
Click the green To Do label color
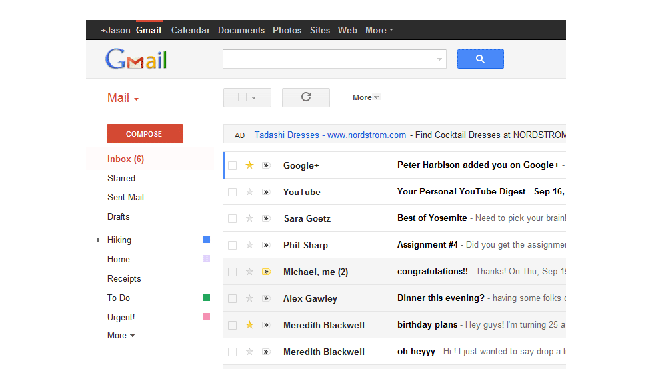tap(206, 297)
